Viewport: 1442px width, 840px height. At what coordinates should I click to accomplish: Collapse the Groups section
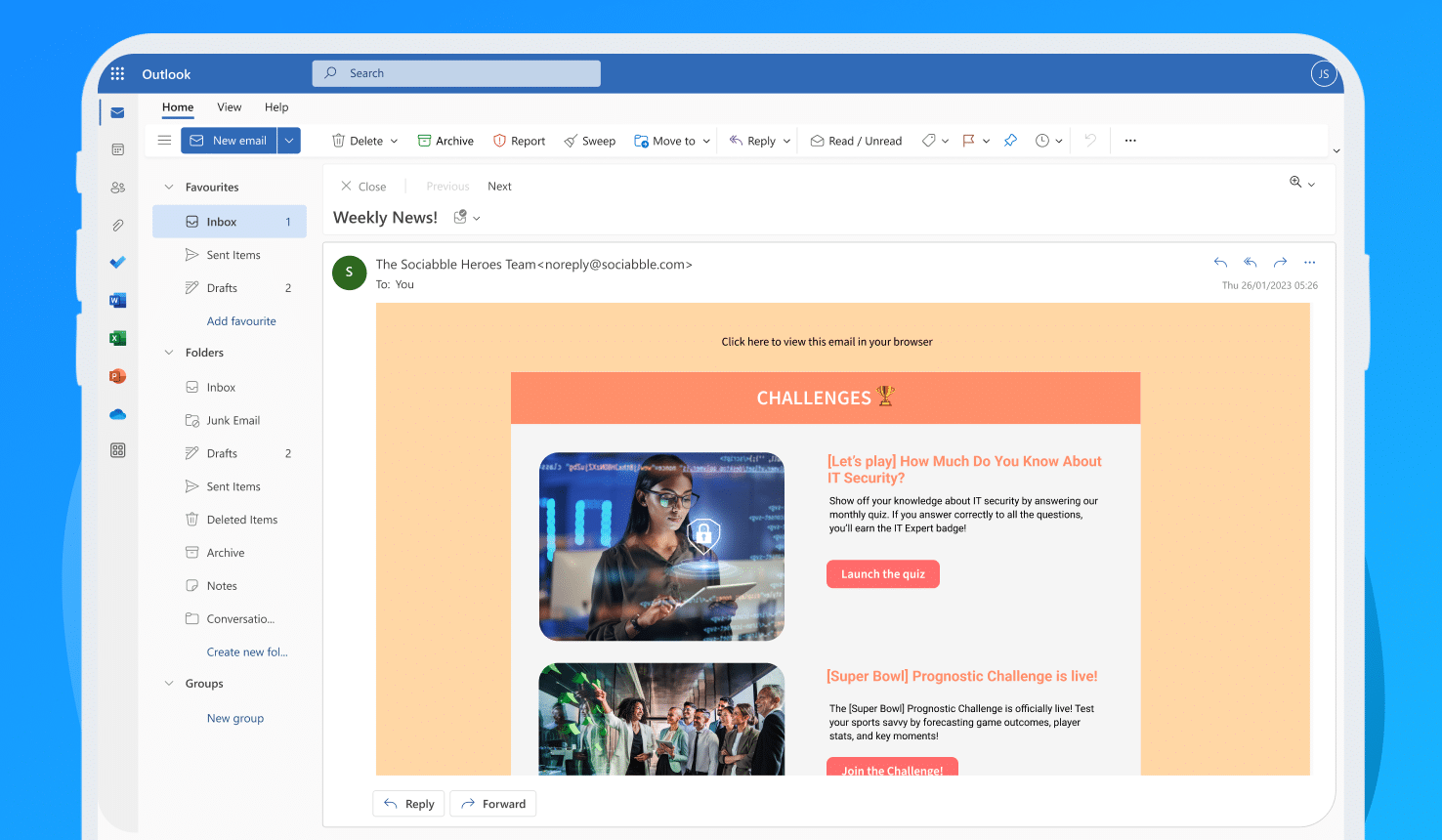168,684
